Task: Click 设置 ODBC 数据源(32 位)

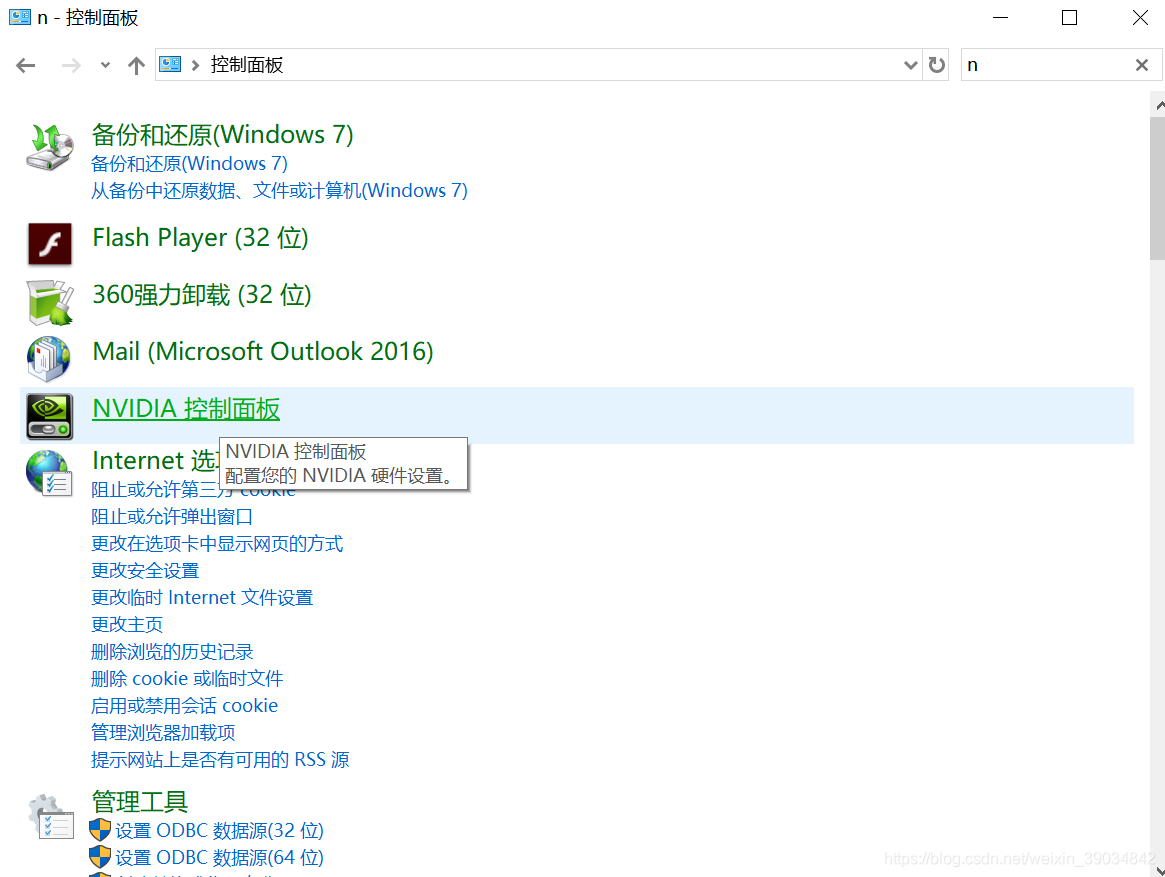Action: pos(220,830)
